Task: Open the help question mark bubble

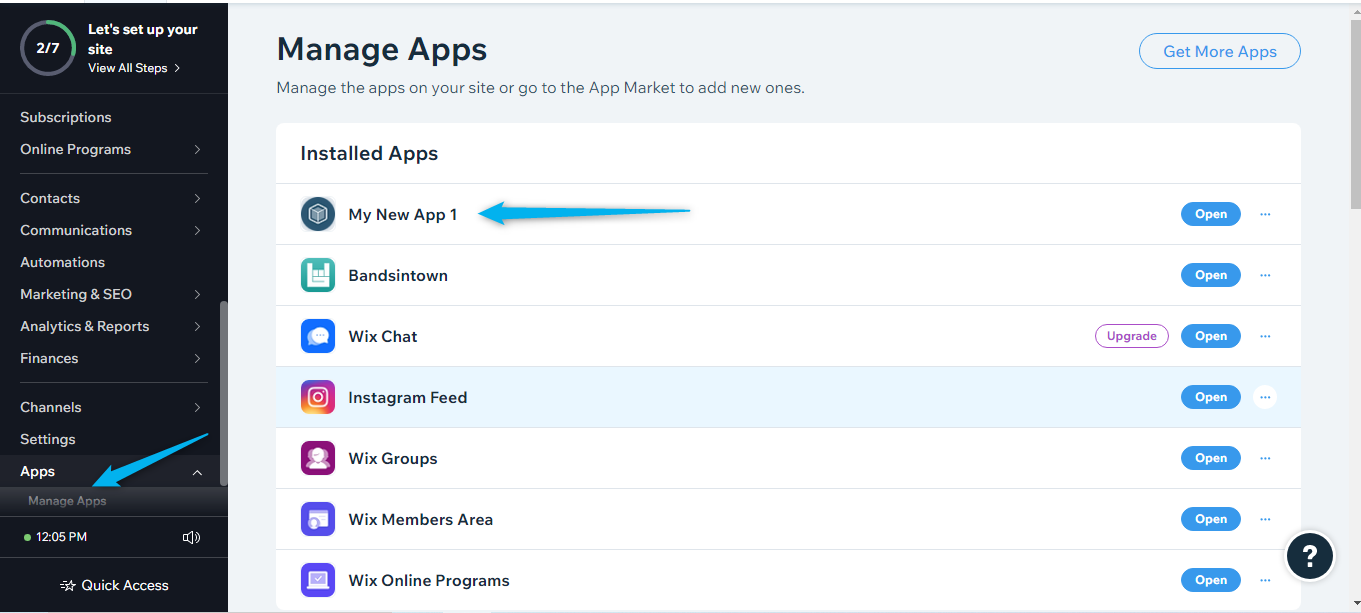Action: pos(1310,555)
